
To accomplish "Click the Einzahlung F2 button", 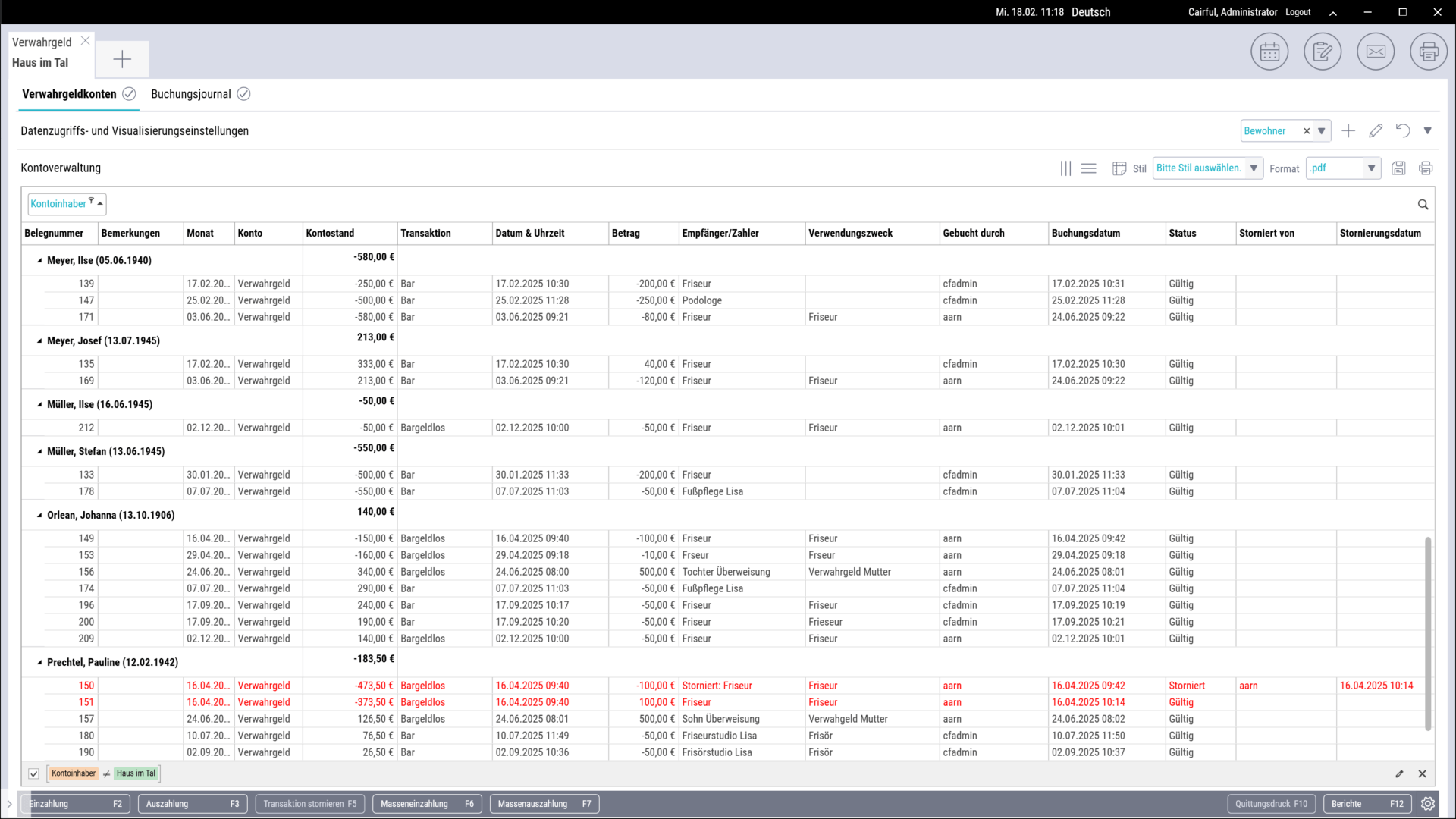I will tap(75, 804).
